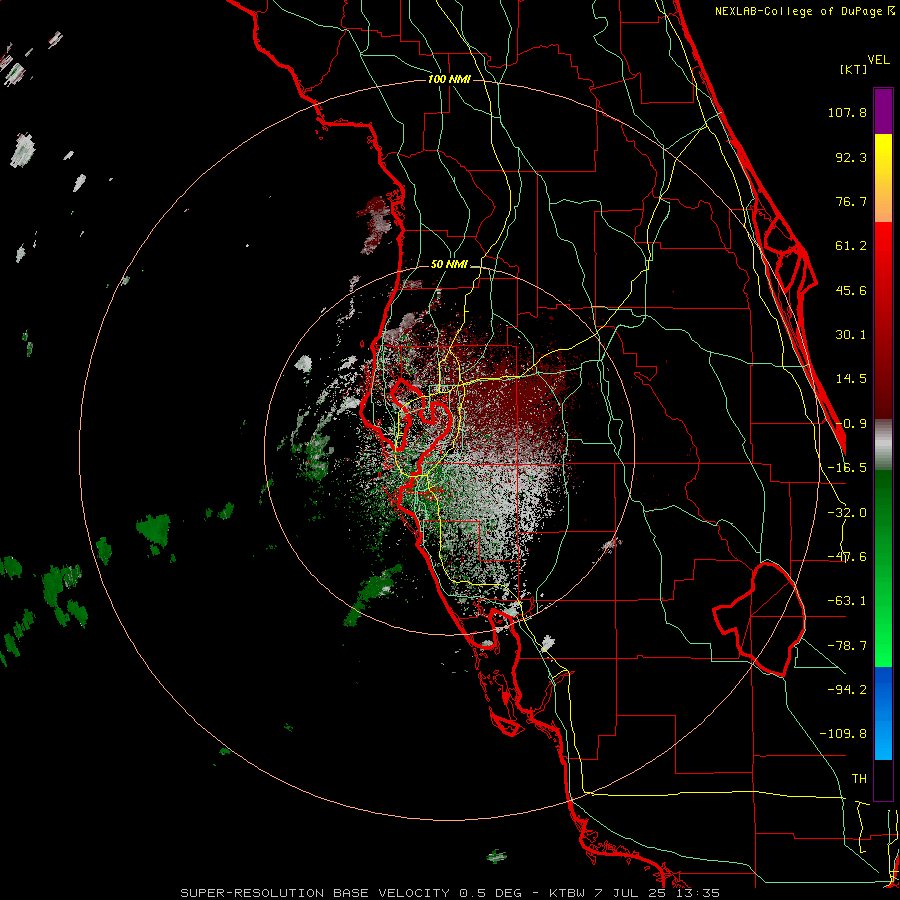Screen dimensions: 900x900
Task: Click the 100 NMI range ring label
Action: [x=449, y=79]
